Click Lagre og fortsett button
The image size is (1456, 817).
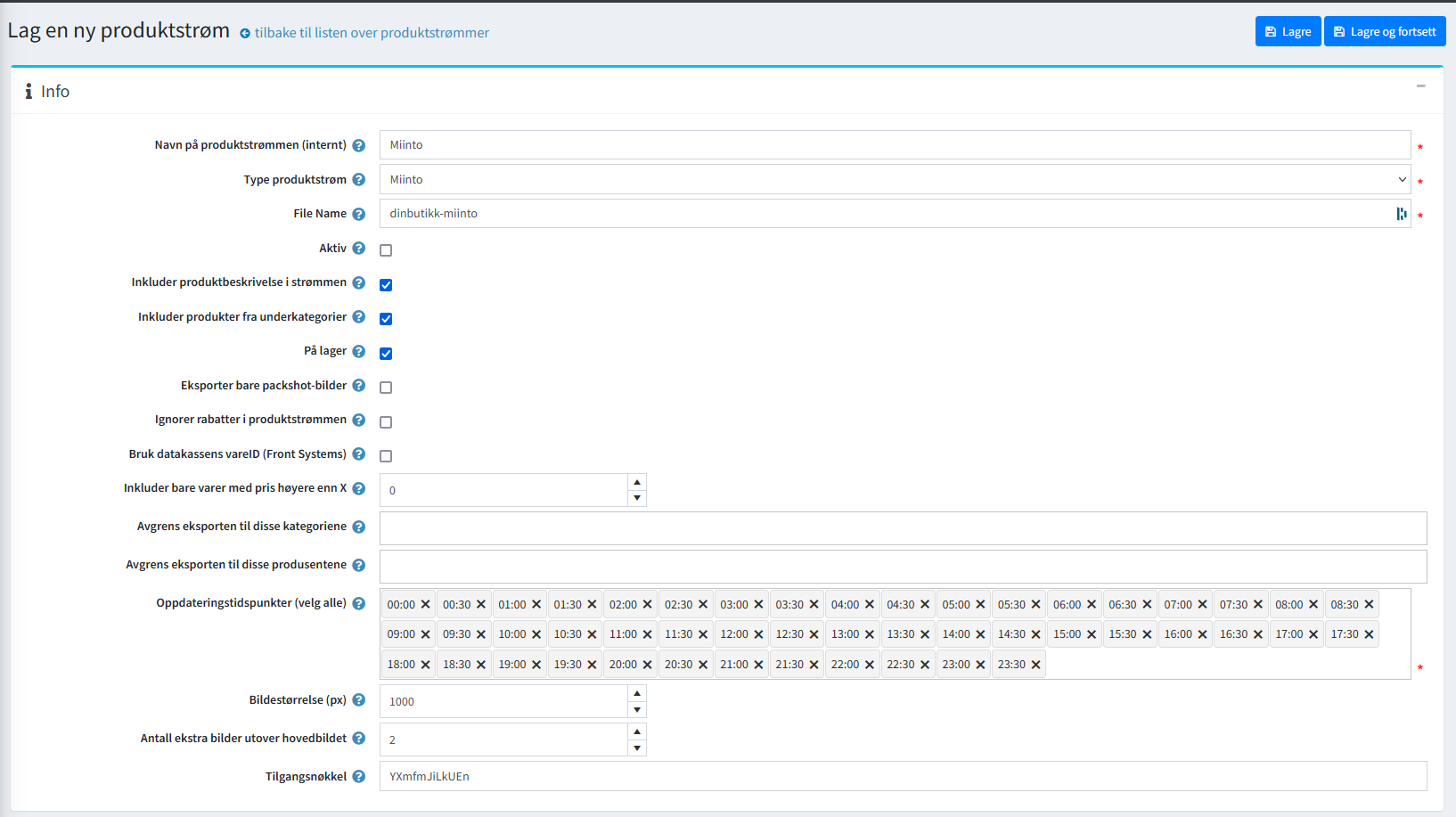coord(1384,31)
